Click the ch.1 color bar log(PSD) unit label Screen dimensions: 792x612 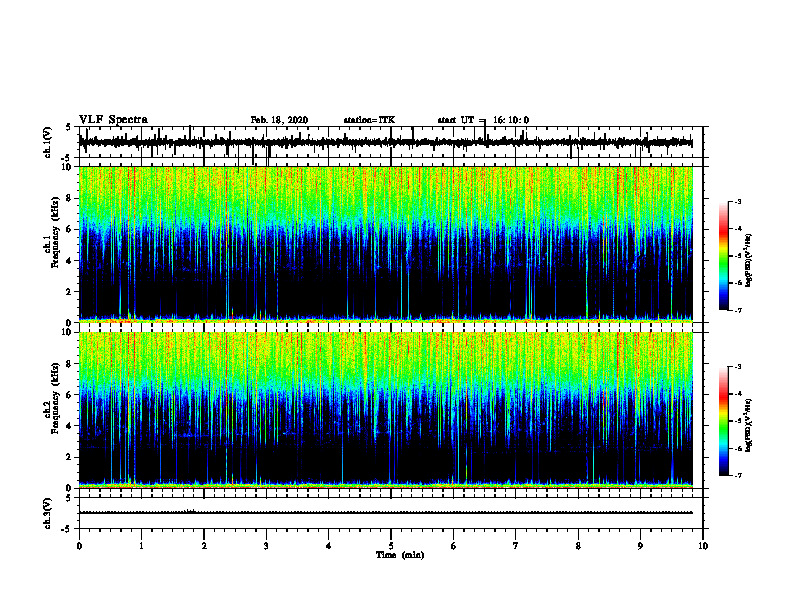click(x=748, y=260)
